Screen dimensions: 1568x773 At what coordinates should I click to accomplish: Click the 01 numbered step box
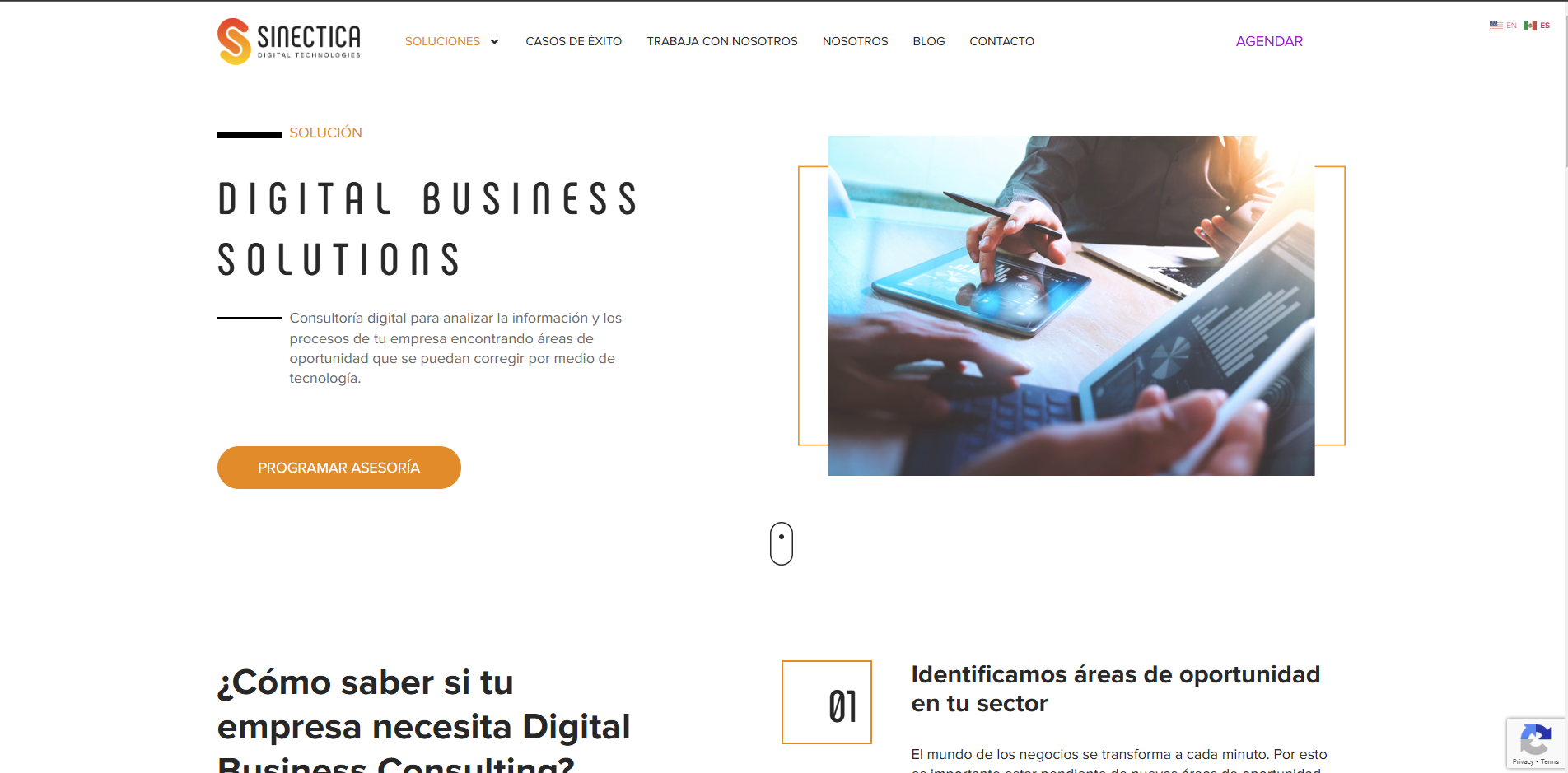(x=827, y=702)
